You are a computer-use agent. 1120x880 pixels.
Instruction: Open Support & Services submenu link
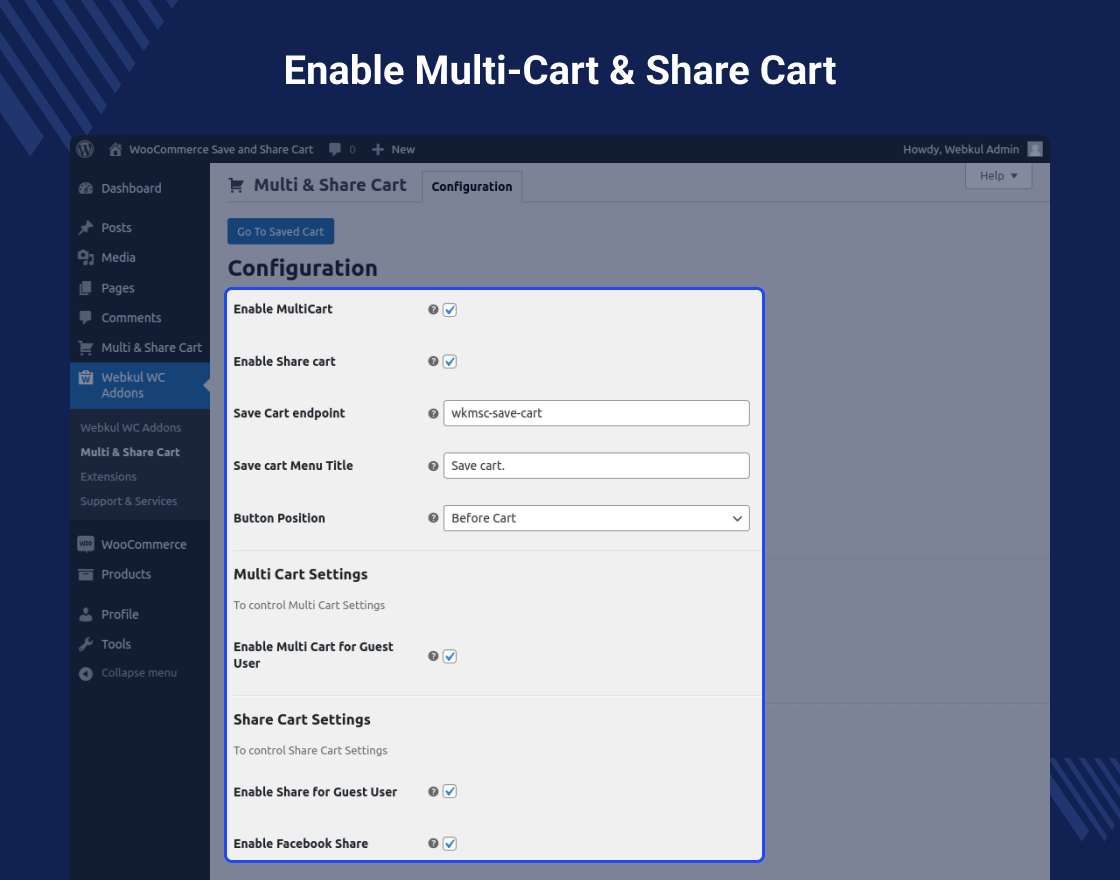tap(129, 501)
